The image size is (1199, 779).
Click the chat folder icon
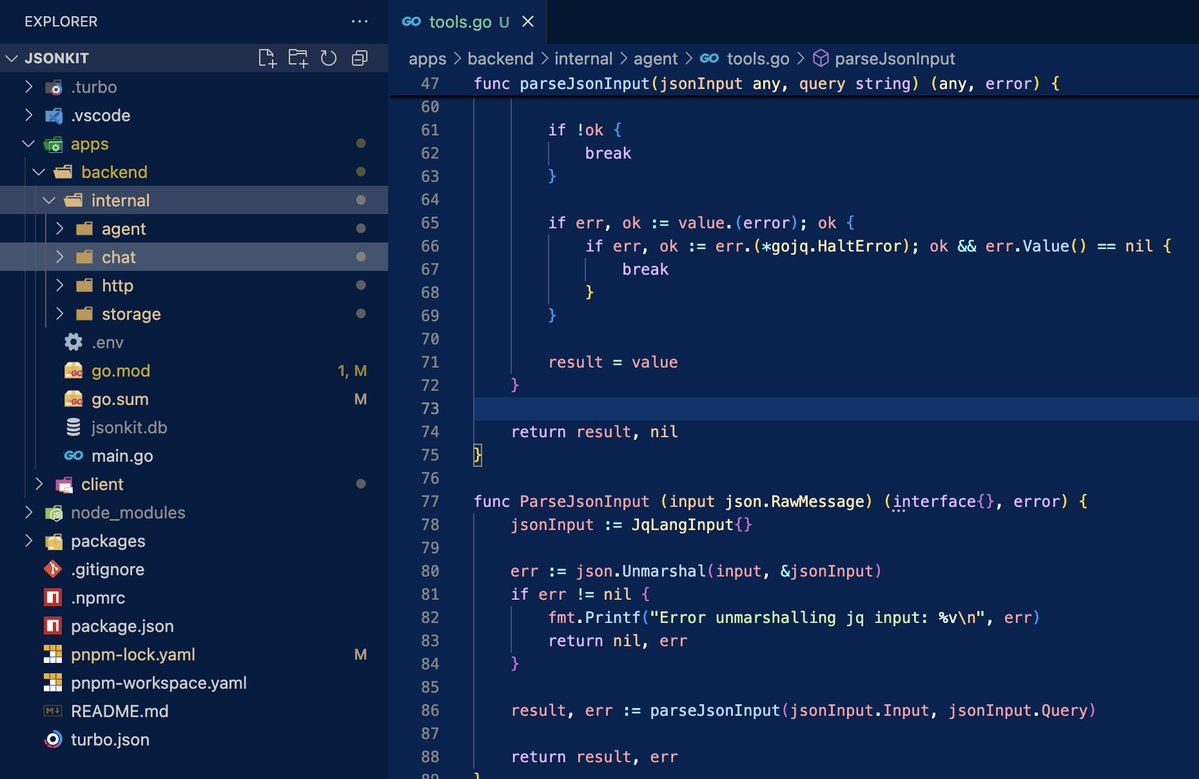pos(84,257)
